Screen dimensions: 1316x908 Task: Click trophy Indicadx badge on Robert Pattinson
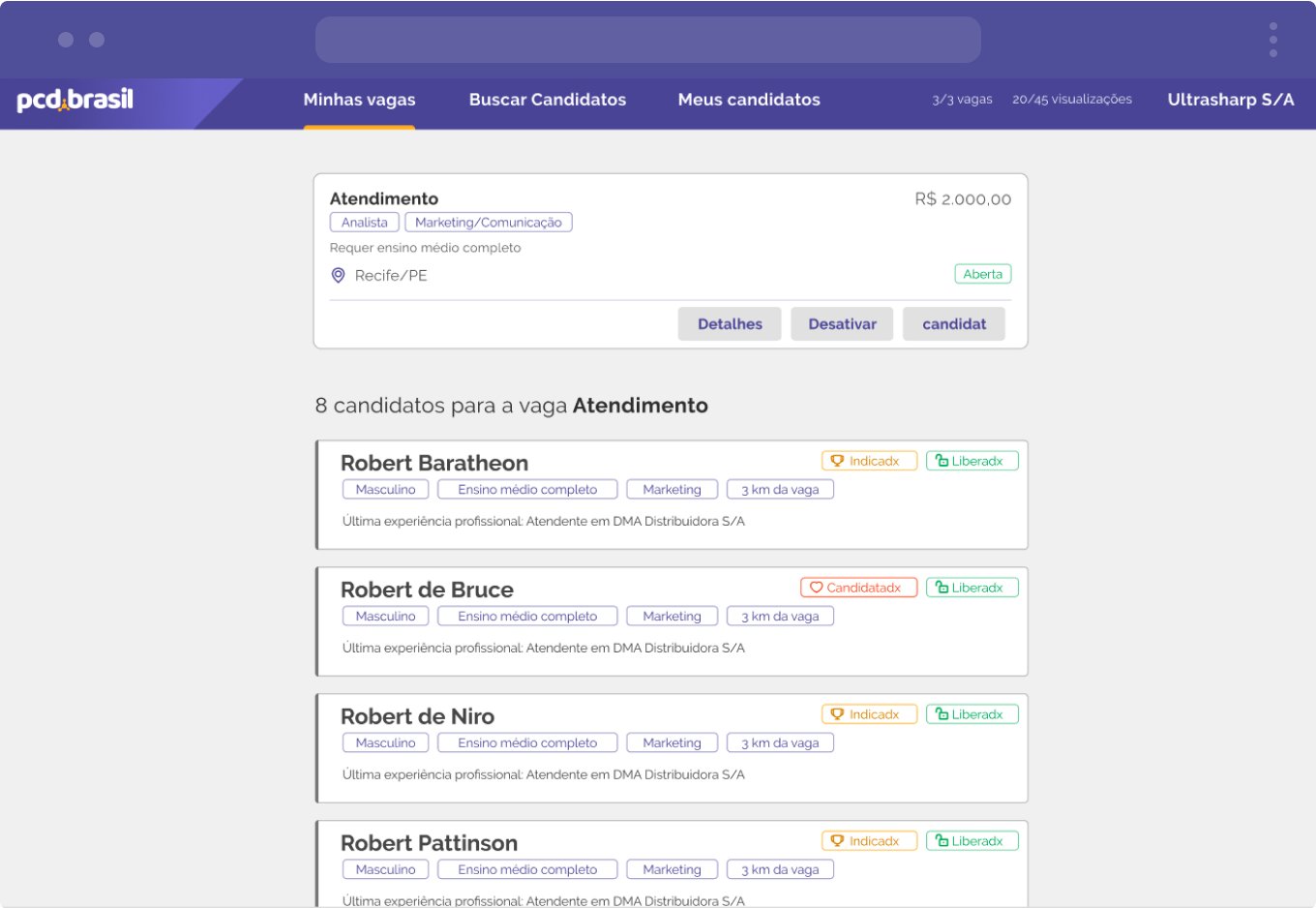coord(868,842)
